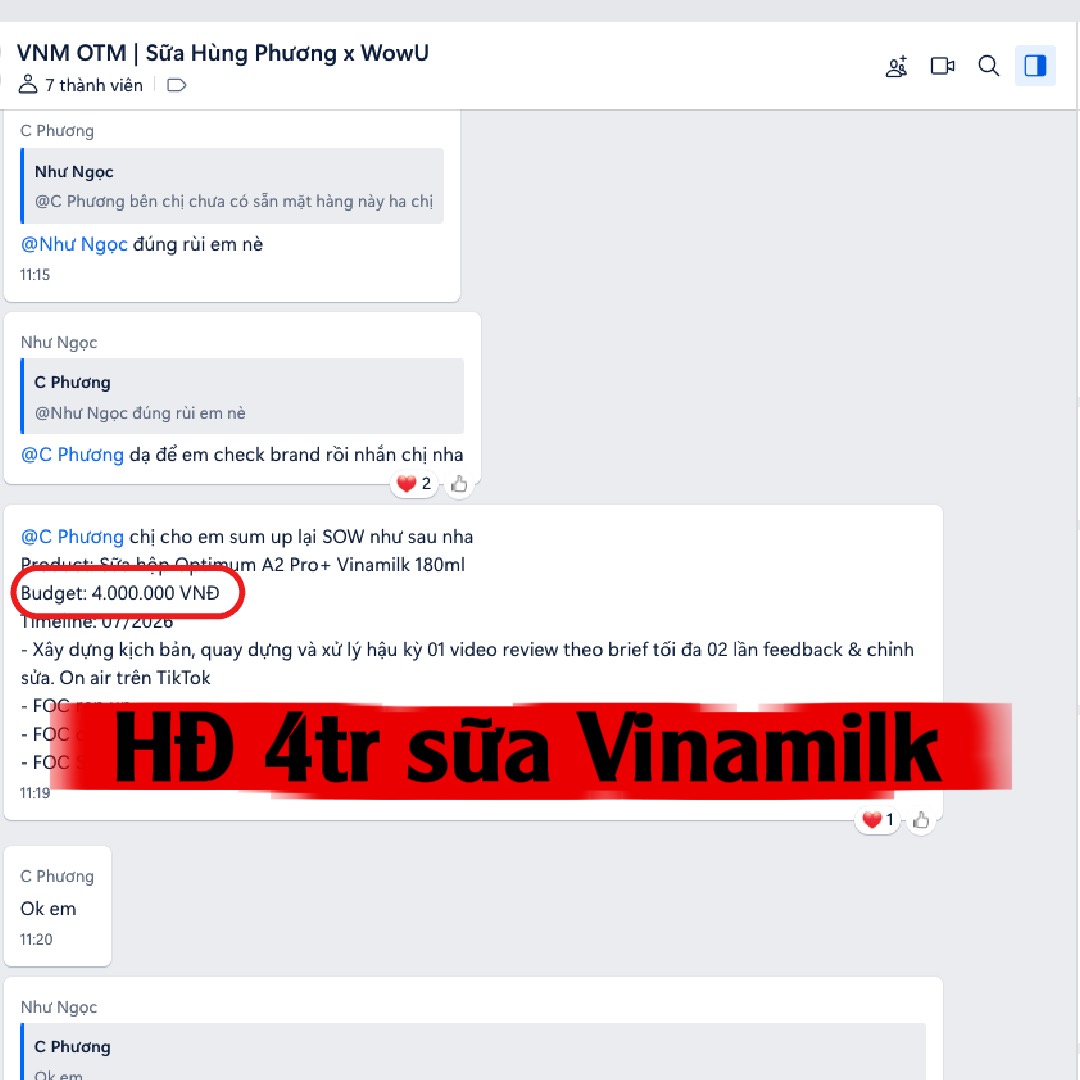Open the add member icon
The width and height of the screenshot is (1080, 1080).
pos(896,66)
